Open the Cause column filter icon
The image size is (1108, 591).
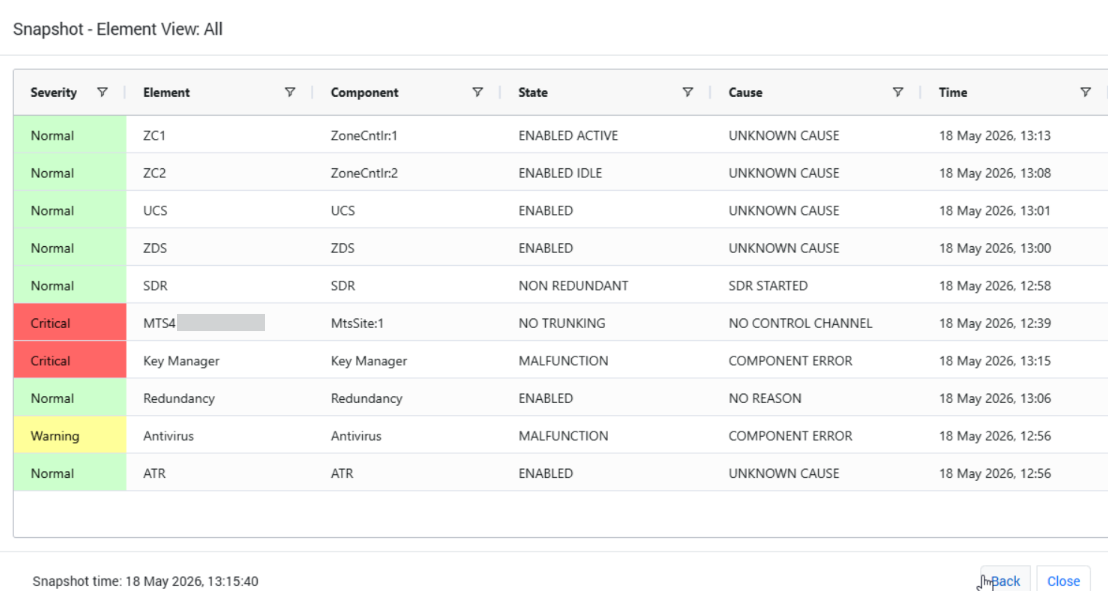[x=897, y=93]
